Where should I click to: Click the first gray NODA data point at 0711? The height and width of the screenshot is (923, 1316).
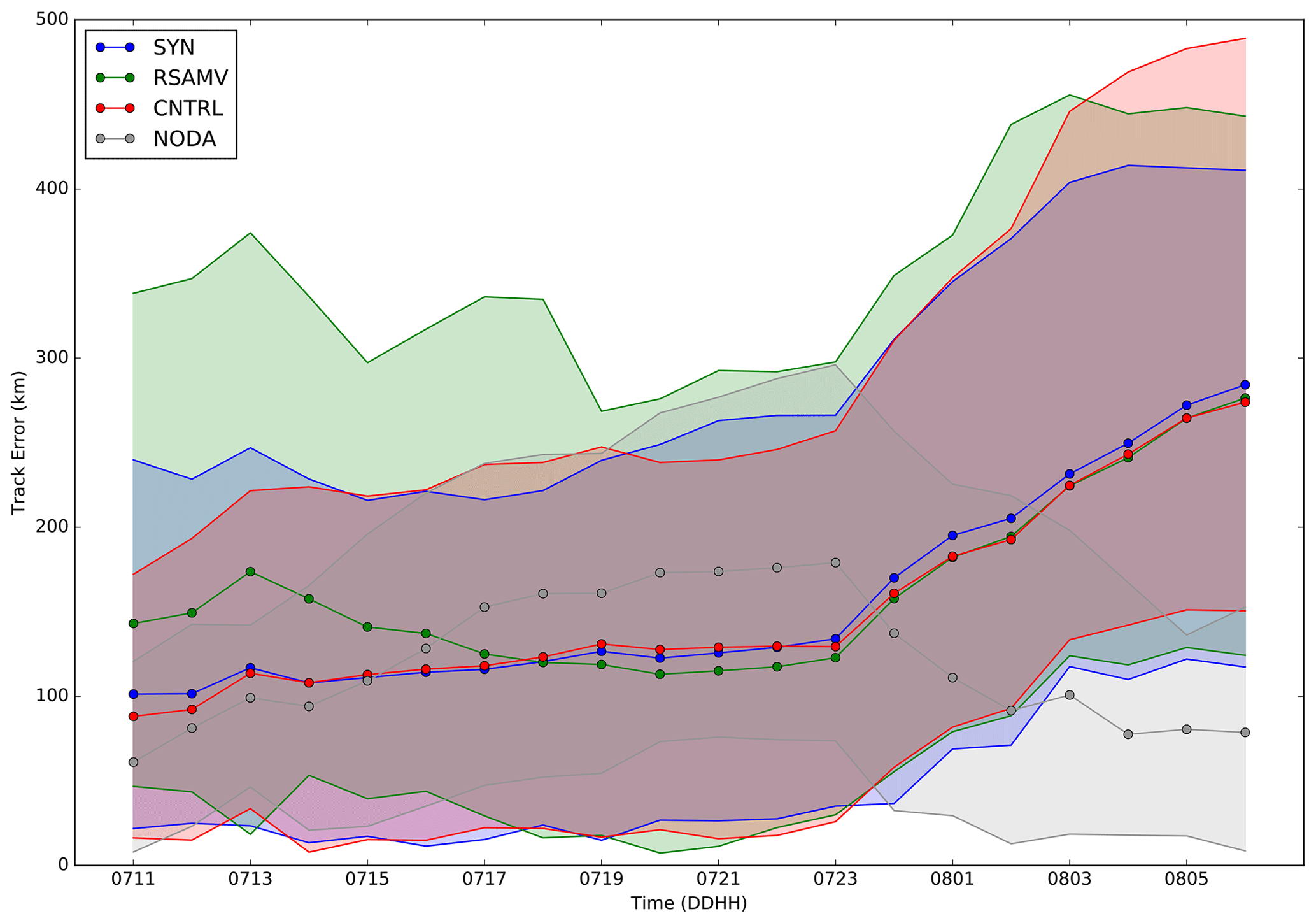(133, 762)
